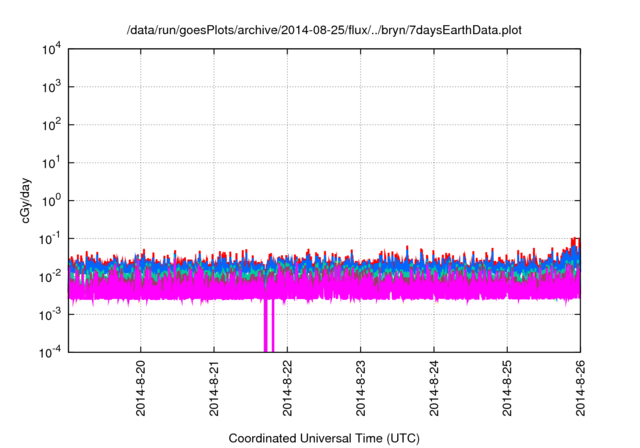This screenshot has width=640, height=448.
Task: Click the '2014-8-25' date tick label
Action: click(x=507, y=388)
